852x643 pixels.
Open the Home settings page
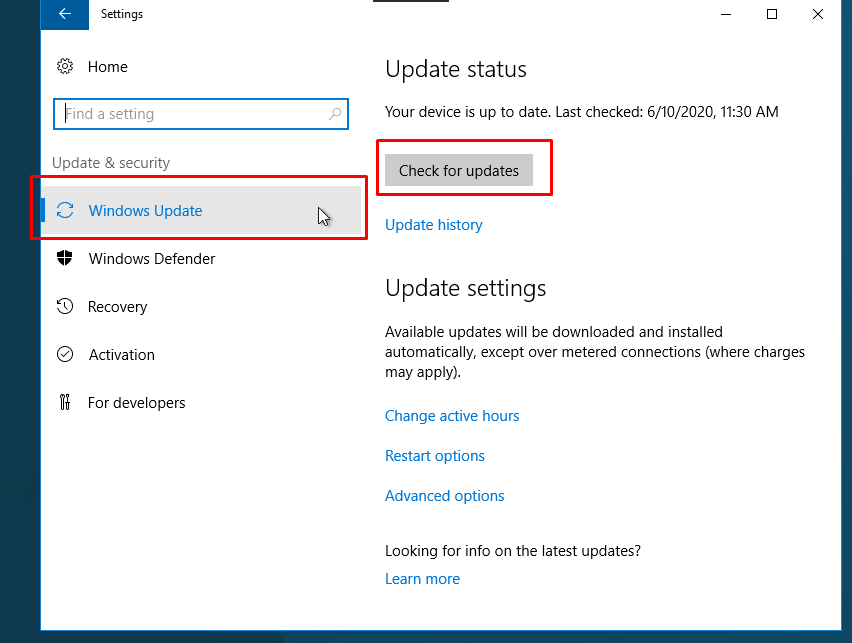pos(108,67)
